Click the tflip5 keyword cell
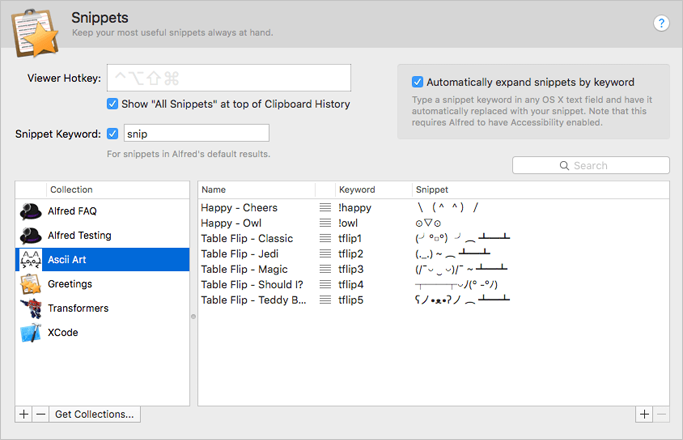This screenshot has width=683, height=440. pos(351,300)
